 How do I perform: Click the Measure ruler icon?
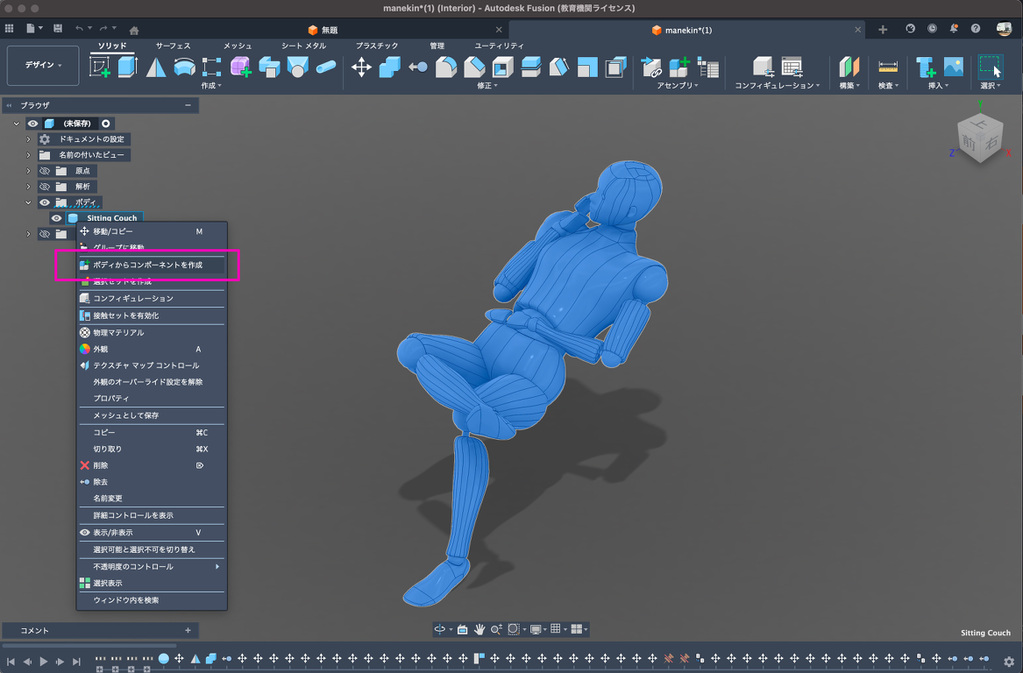pos(887,67)
